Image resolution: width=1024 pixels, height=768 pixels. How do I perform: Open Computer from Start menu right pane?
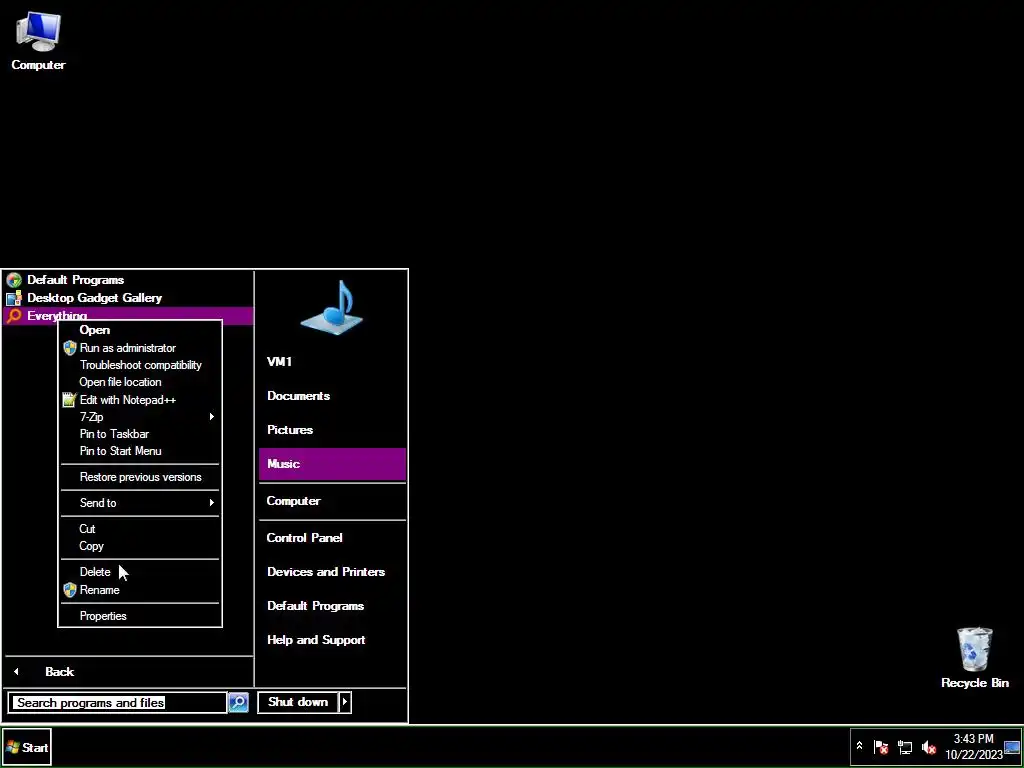[x=332, y=501]
